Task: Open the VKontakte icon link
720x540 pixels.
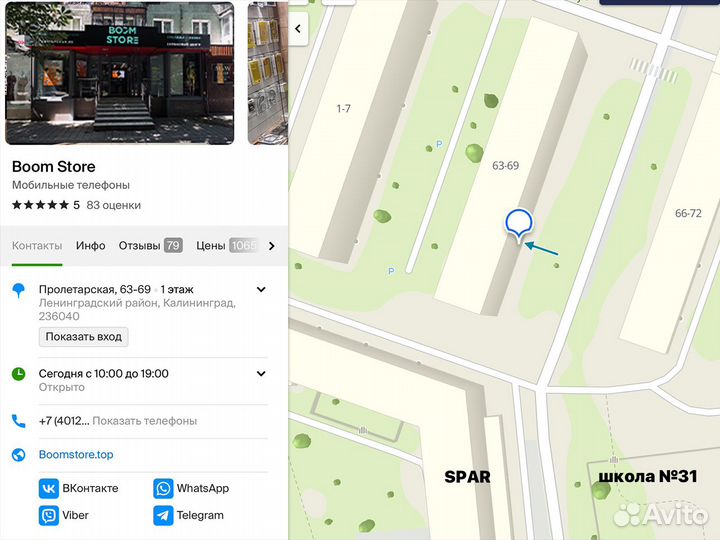Action: click(x=49, y=489)
